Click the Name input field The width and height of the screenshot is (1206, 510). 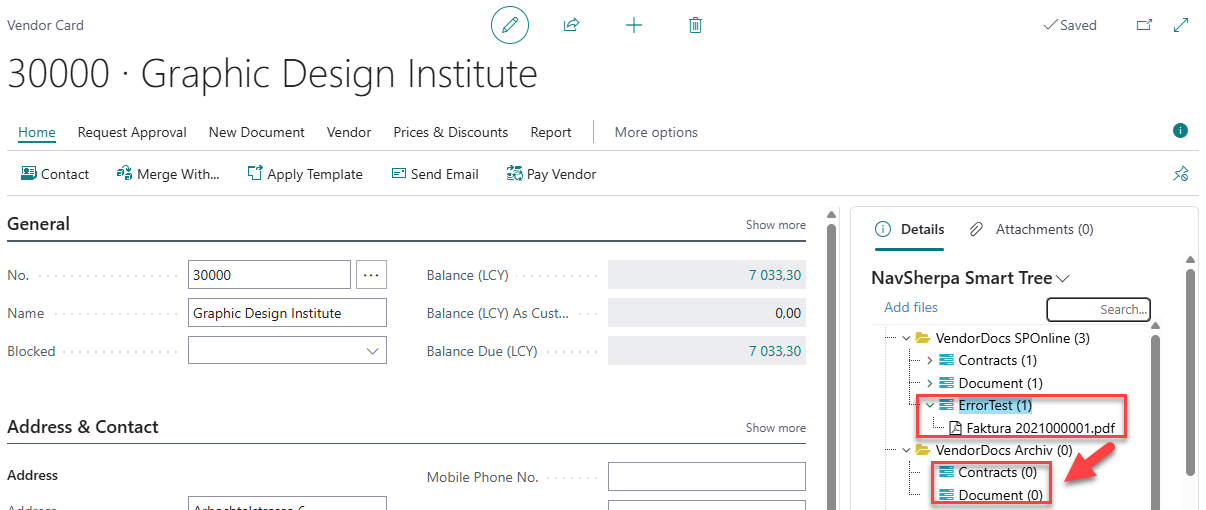coord(287,313)
